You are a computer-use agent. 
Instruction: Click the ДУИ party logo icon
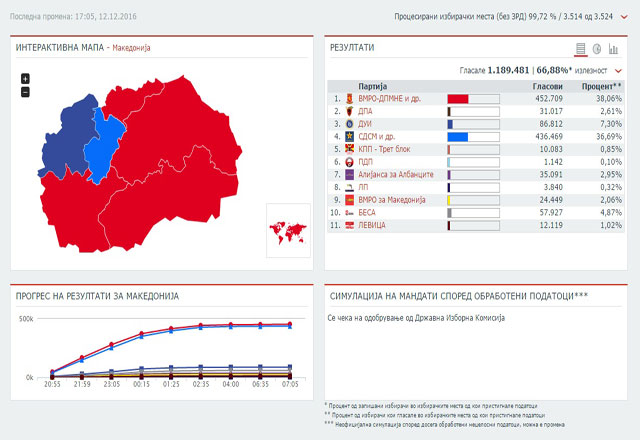(x=349, y=124)
